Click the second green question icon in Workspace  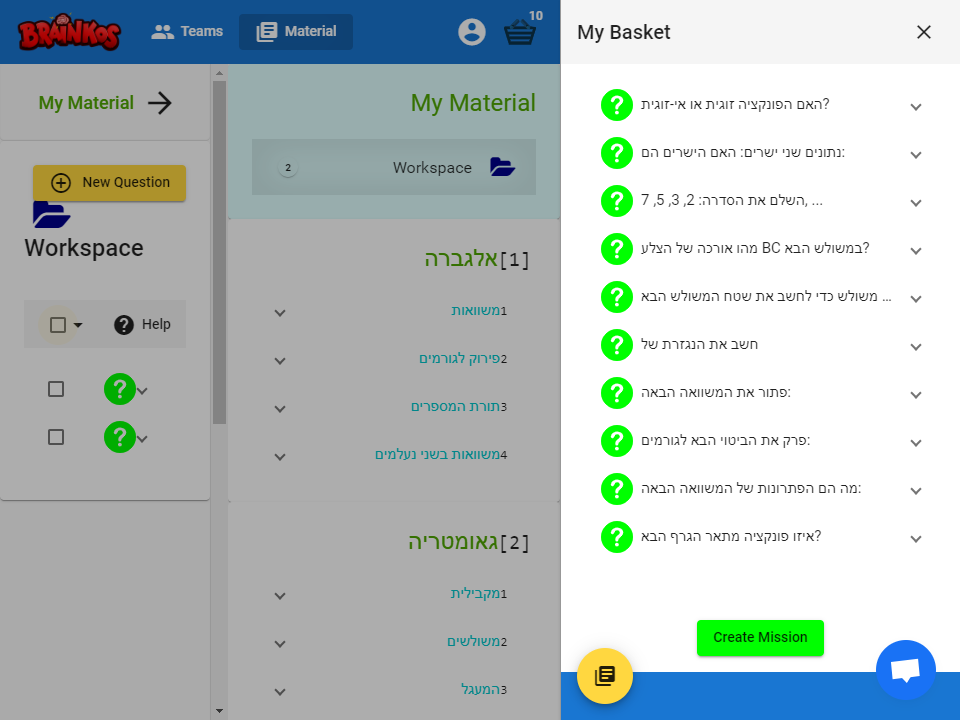pos(120,437)
